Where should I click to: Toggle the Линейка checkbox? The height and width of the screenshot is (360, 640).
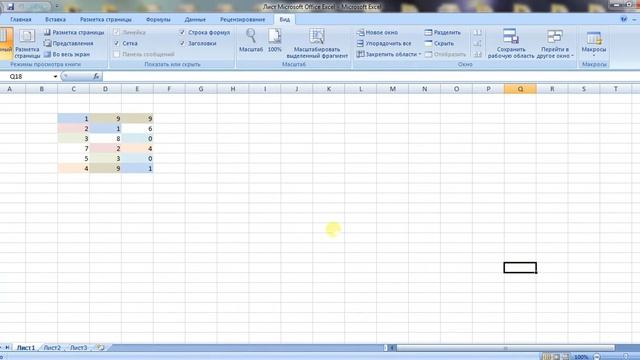pyautogui.click(x=117, y=32)
